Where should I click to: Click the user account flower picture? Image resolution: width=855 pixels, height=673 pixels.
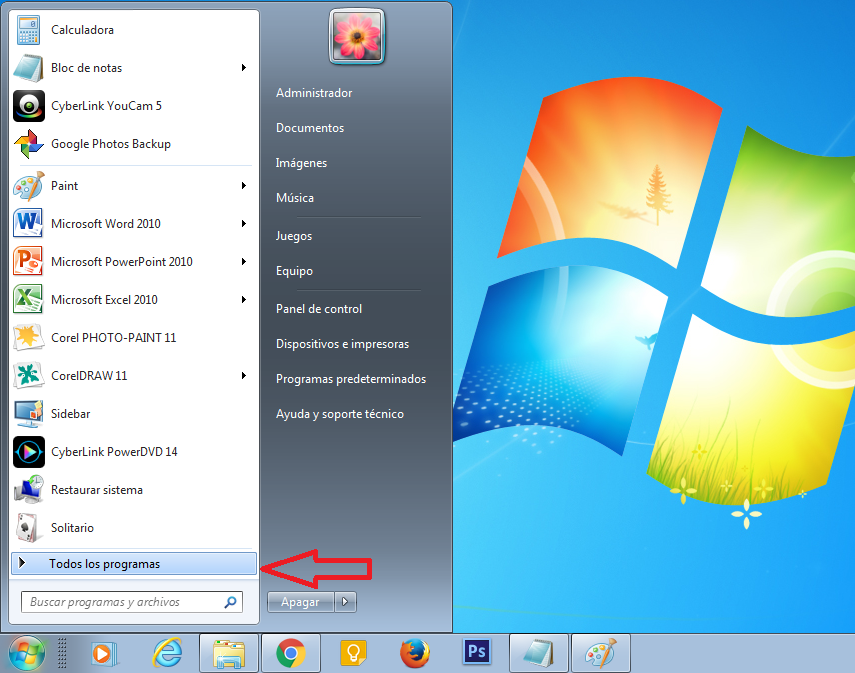point(357,37)
